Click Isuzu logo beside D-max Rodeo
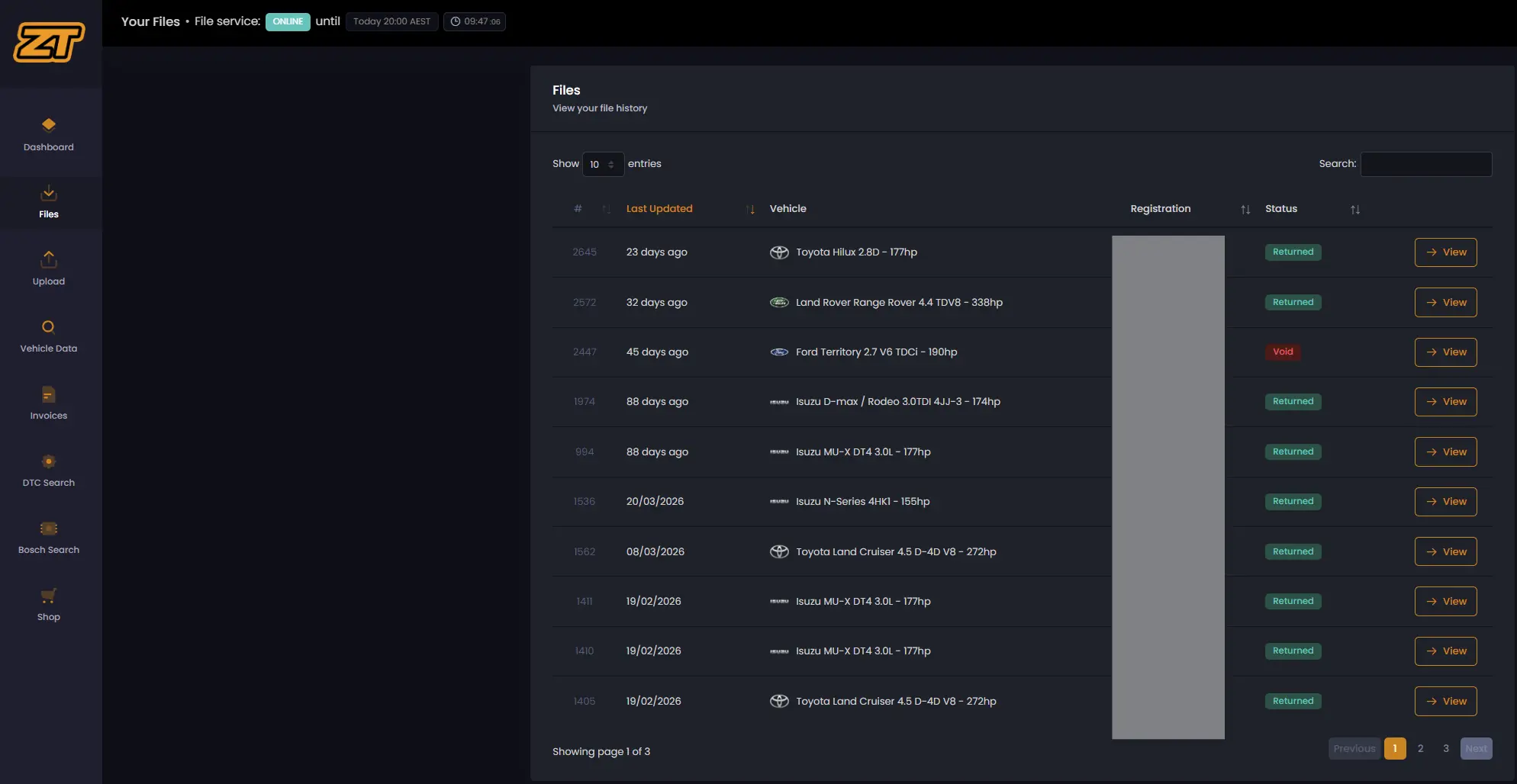 pos(779,402)
